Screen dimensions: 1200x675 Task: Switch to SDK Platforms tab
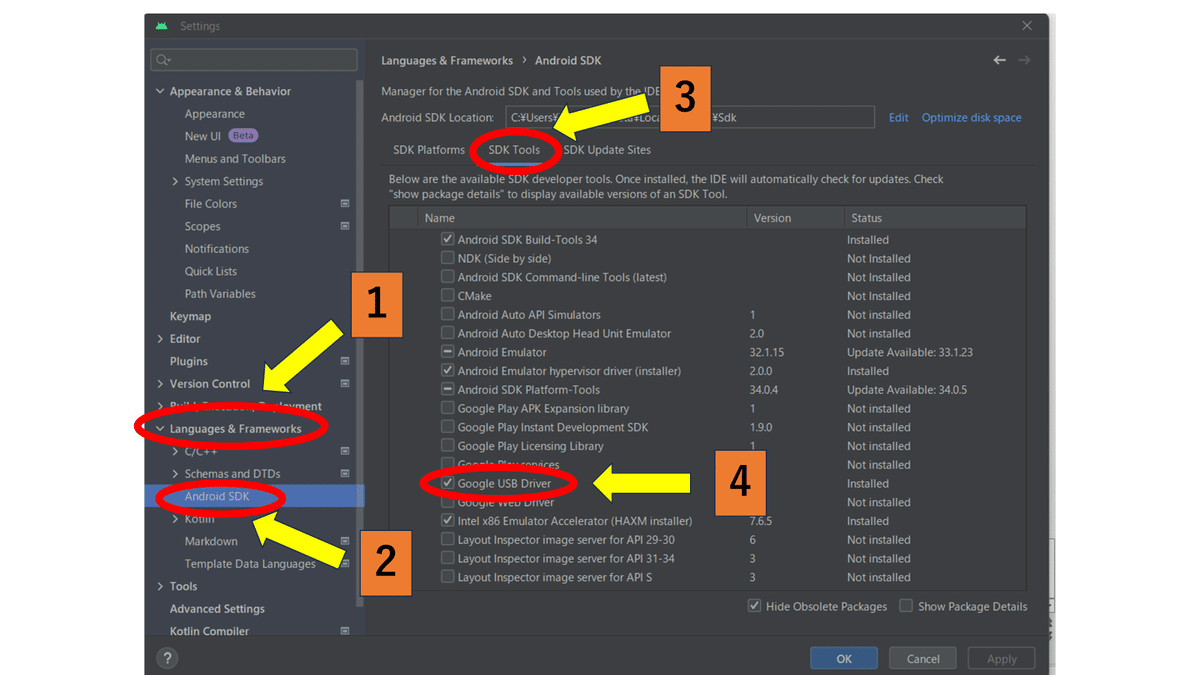[x=429, y=150]
